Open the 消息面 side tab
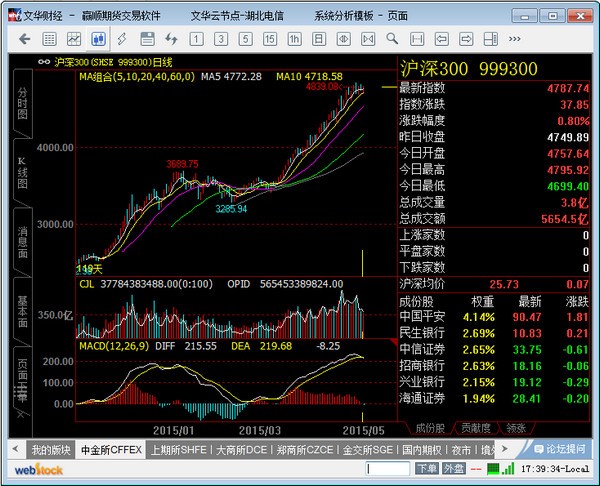This screenshot has width=600, height=486. [x=22, y=241]
